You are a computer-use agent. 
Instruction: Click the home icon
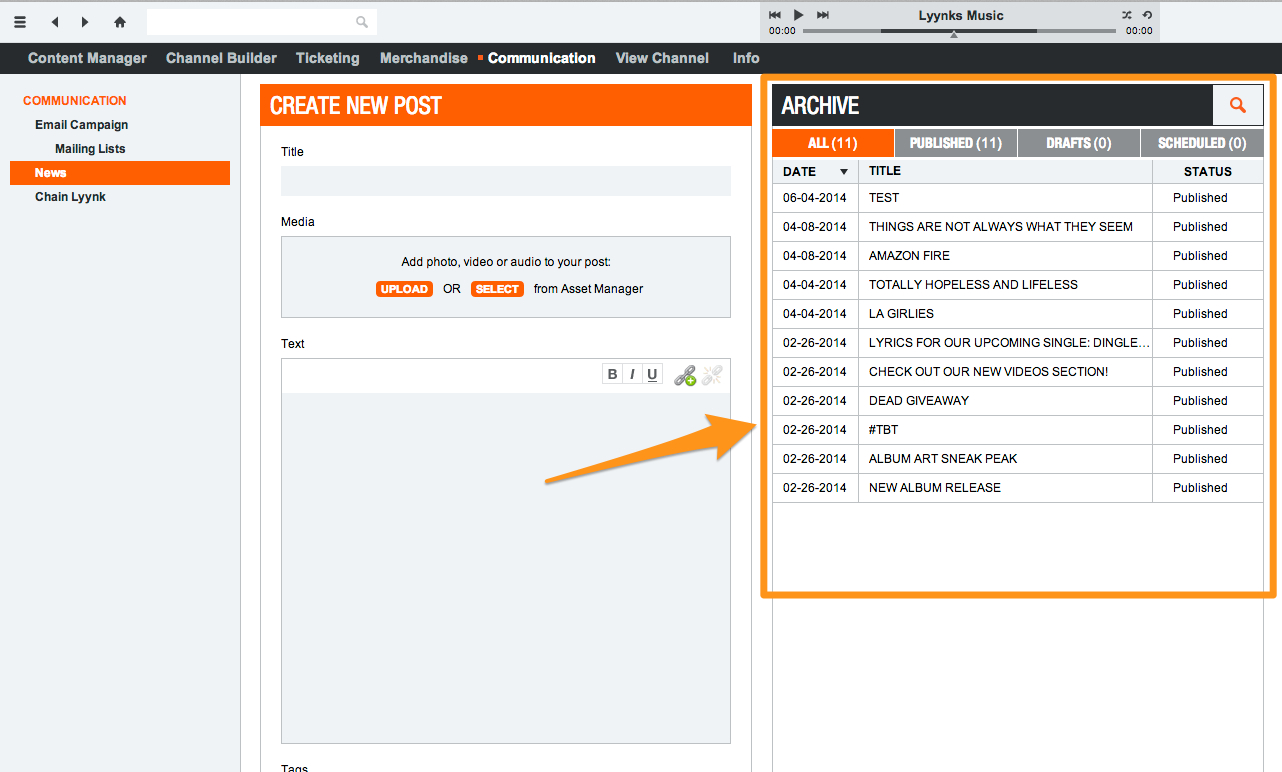click(x=120, y=22)
